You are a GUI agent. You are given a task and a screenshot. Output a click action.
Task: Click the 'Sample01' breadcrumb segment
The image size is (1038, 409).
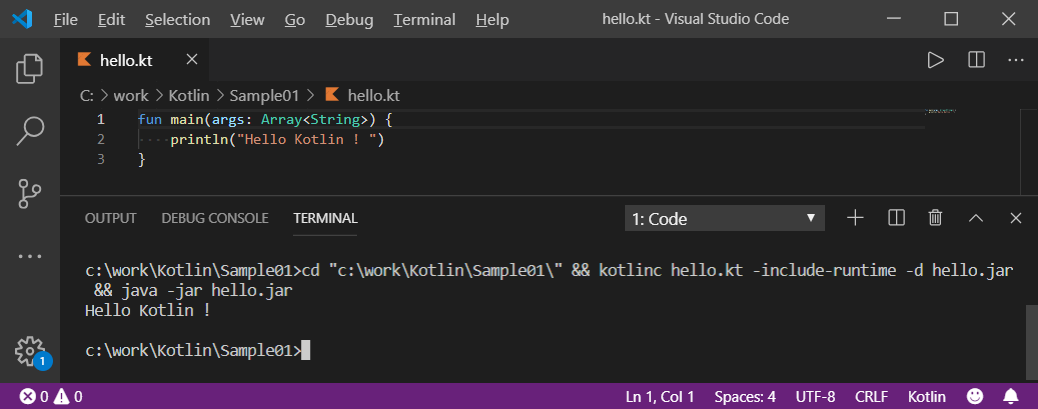click(265, 96)
